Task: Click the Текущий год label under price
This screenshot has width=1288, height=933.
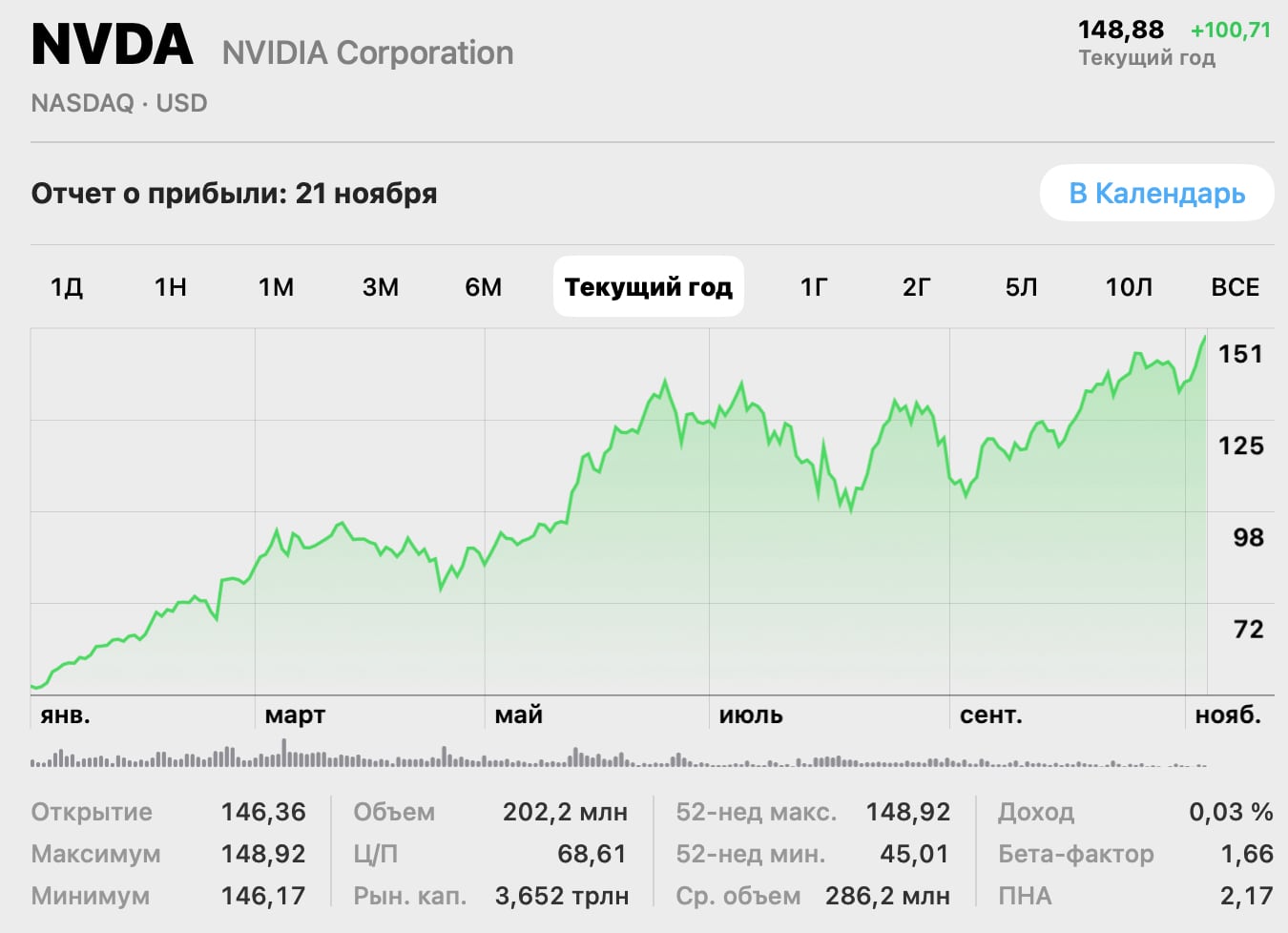Action: 1147,58
